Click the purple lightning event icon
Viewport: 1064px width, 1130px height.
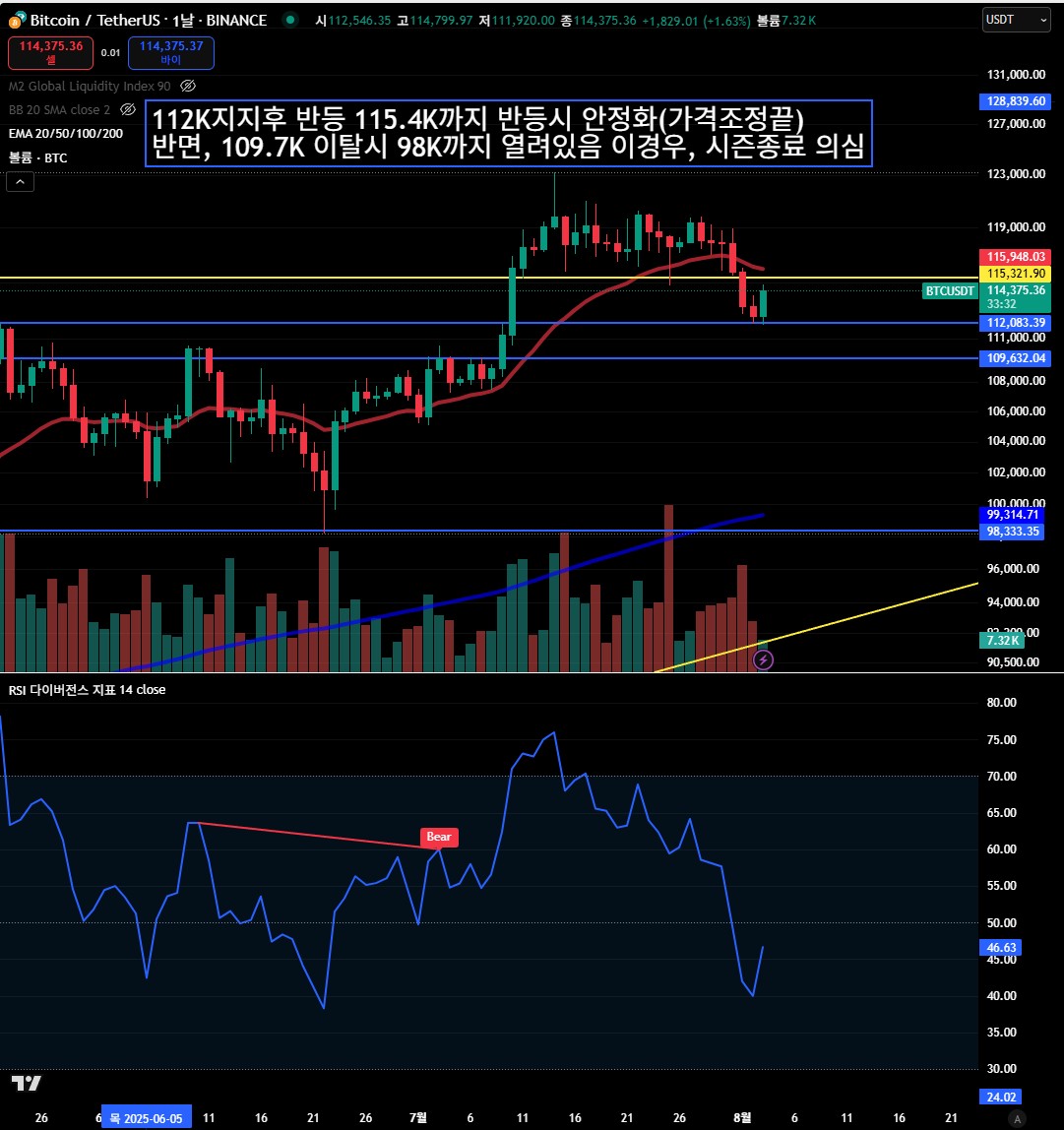(x=764, y=659)
